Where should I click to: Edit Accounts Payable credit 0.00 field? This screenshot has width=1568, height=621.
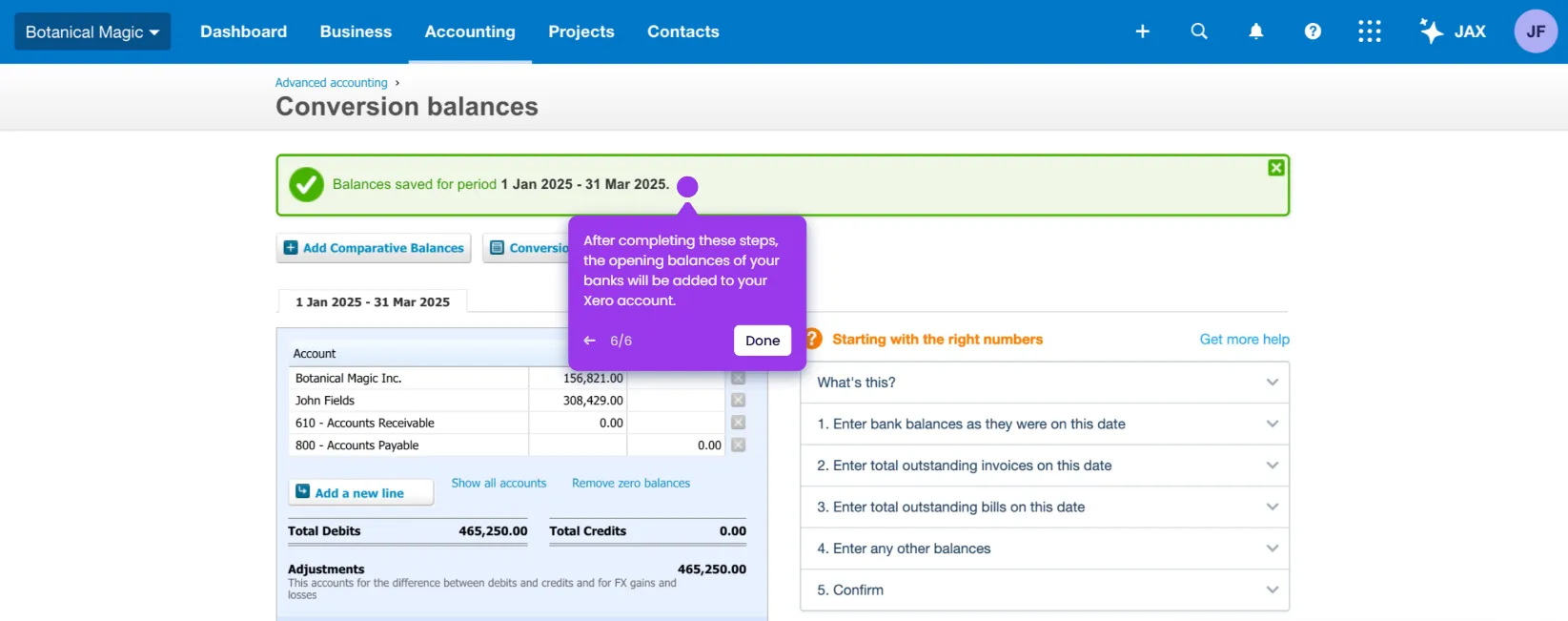[676, 445]
